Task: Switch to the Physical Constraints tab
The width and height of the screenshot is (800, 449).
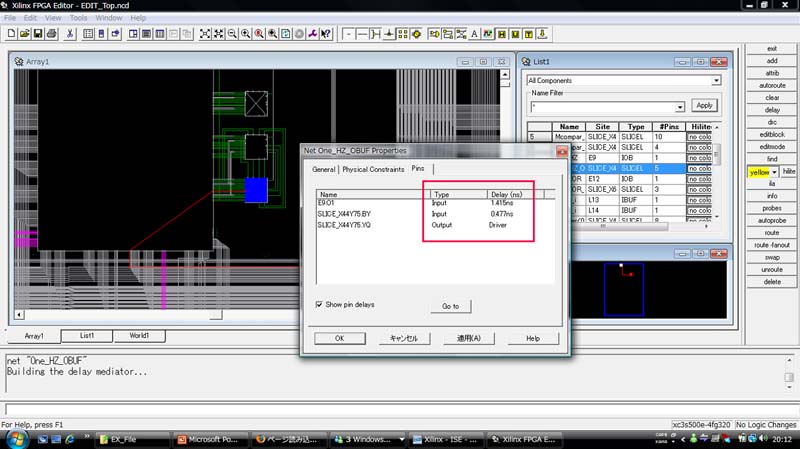Action: pyautogui.click(x=373, y=169)
